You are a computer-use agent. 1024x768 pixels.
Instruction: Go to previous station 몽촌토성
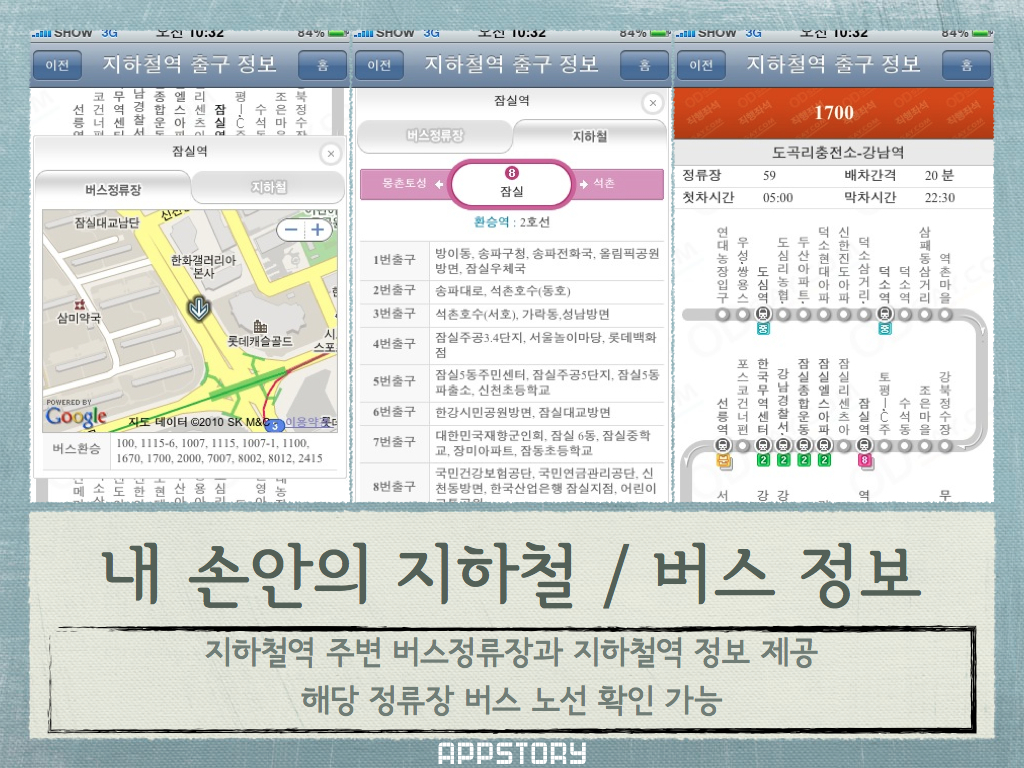coord(405,184)
